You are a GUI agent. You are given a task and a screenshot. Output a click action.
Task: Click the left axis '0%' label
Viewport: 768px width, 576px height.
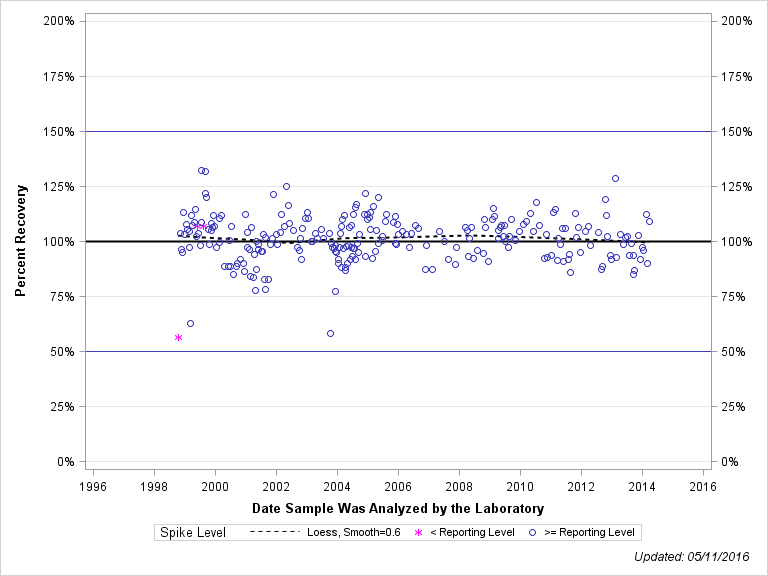click(66, 462)
